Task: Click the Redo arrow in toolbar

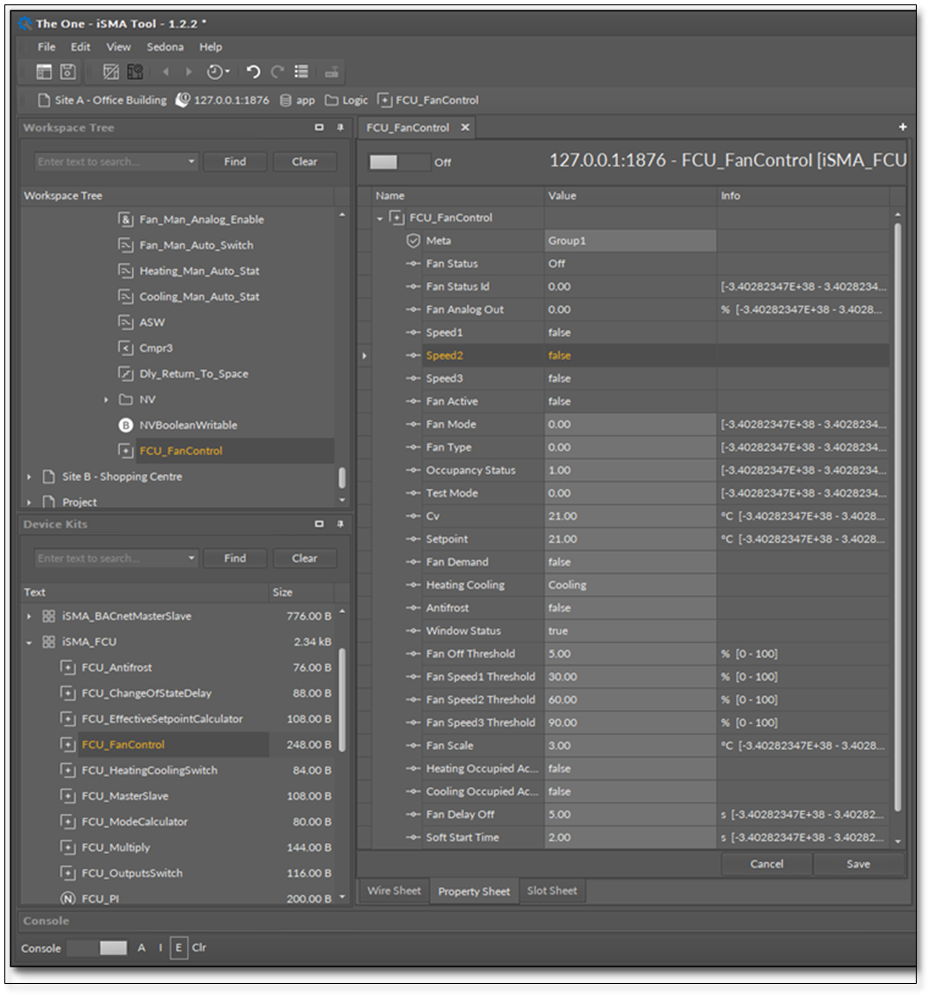Action: [277, 72]
